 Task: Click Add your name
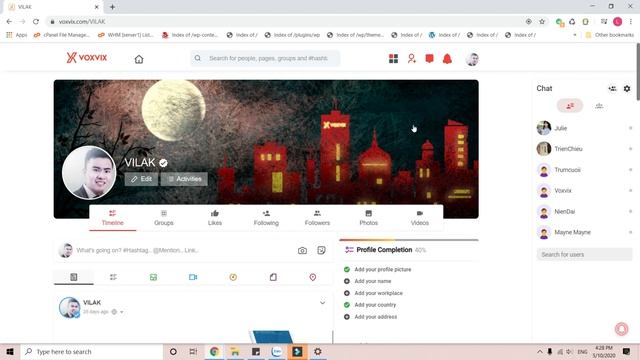(x=373, y=281)
